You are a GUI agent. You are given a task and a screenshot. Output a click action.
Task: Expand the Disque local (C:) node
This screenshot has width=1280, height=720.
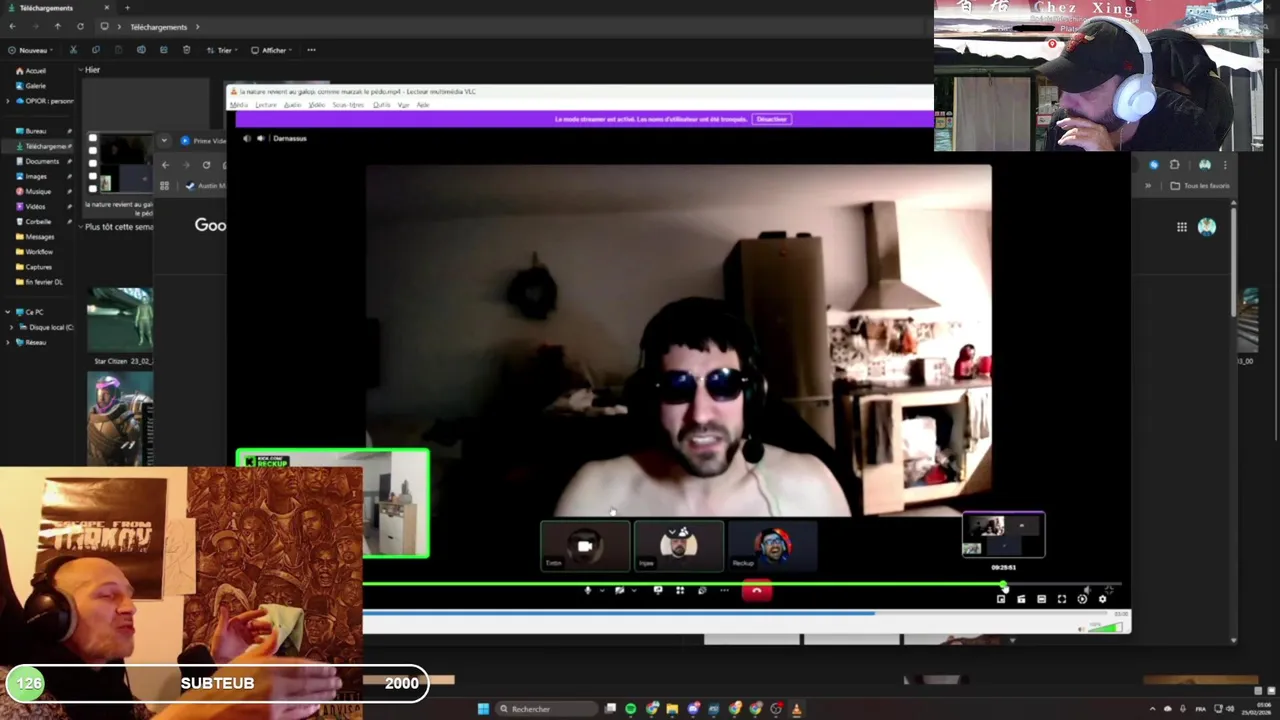pyautogui.click(x=11, y=327)
